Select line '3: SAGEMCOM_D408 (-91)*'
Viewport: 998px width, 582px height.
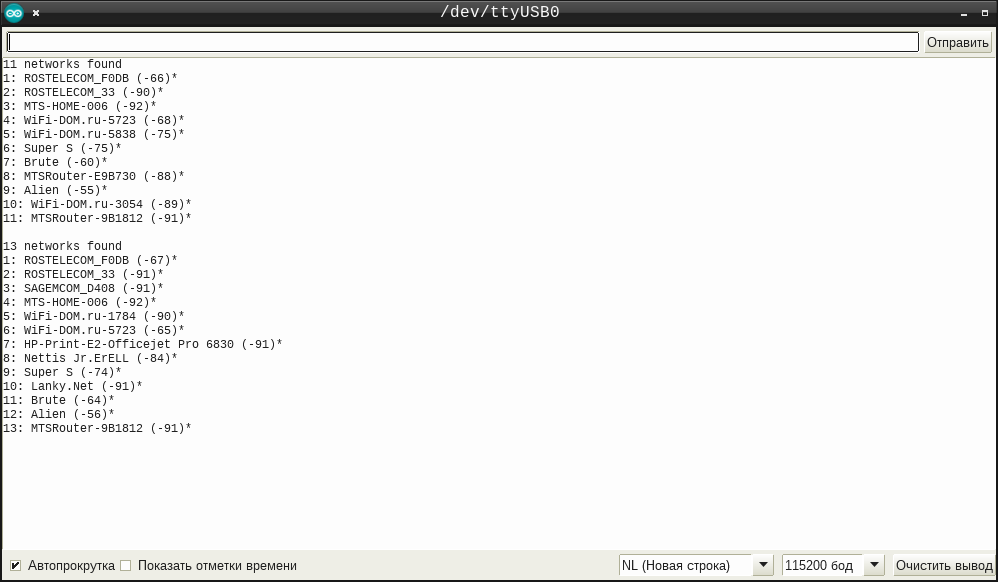pyautogui.click(x=83, y=288)
